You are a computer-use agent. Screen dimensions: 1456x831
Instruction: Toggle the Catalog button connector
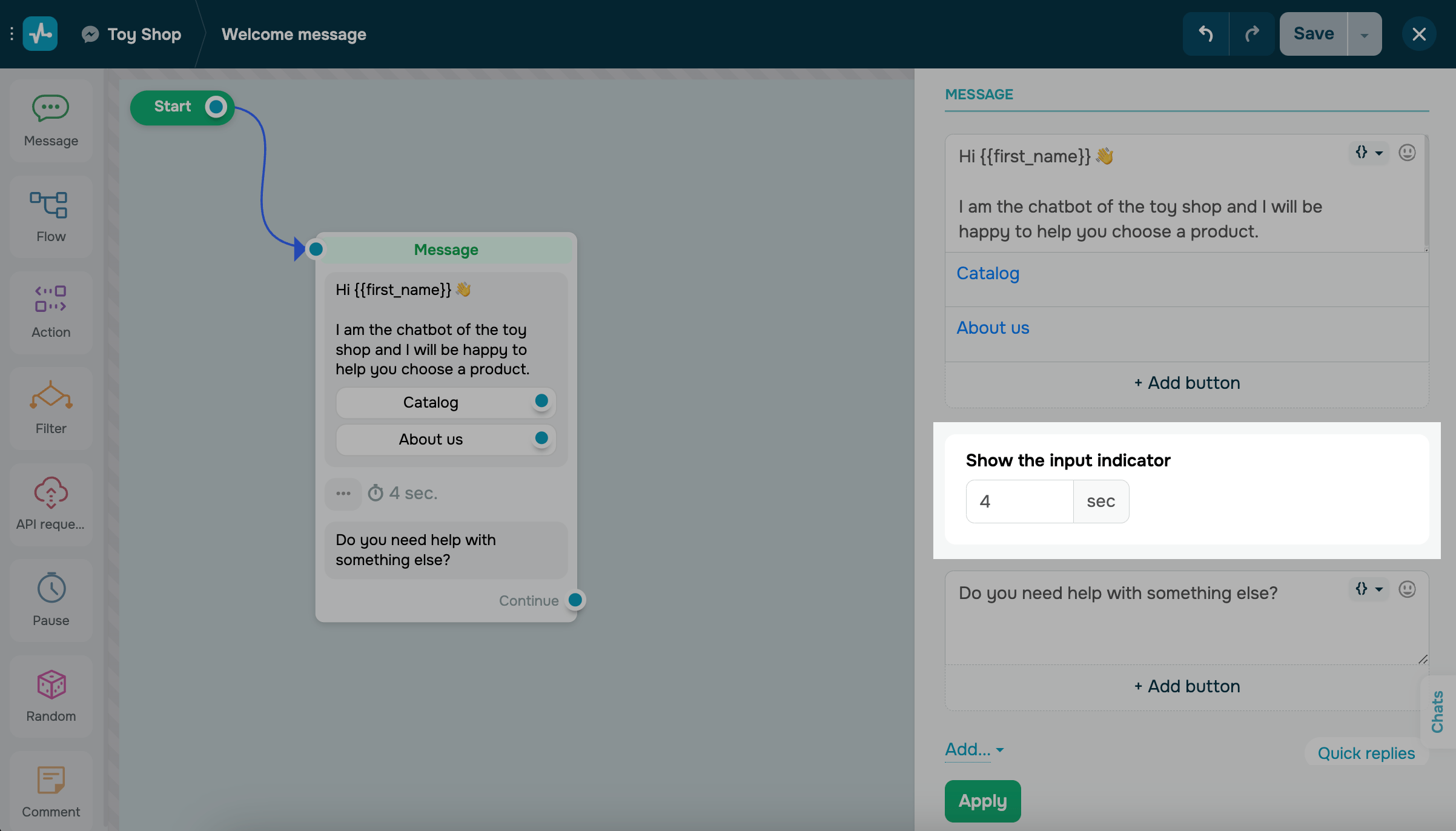(x=540, y=401)
